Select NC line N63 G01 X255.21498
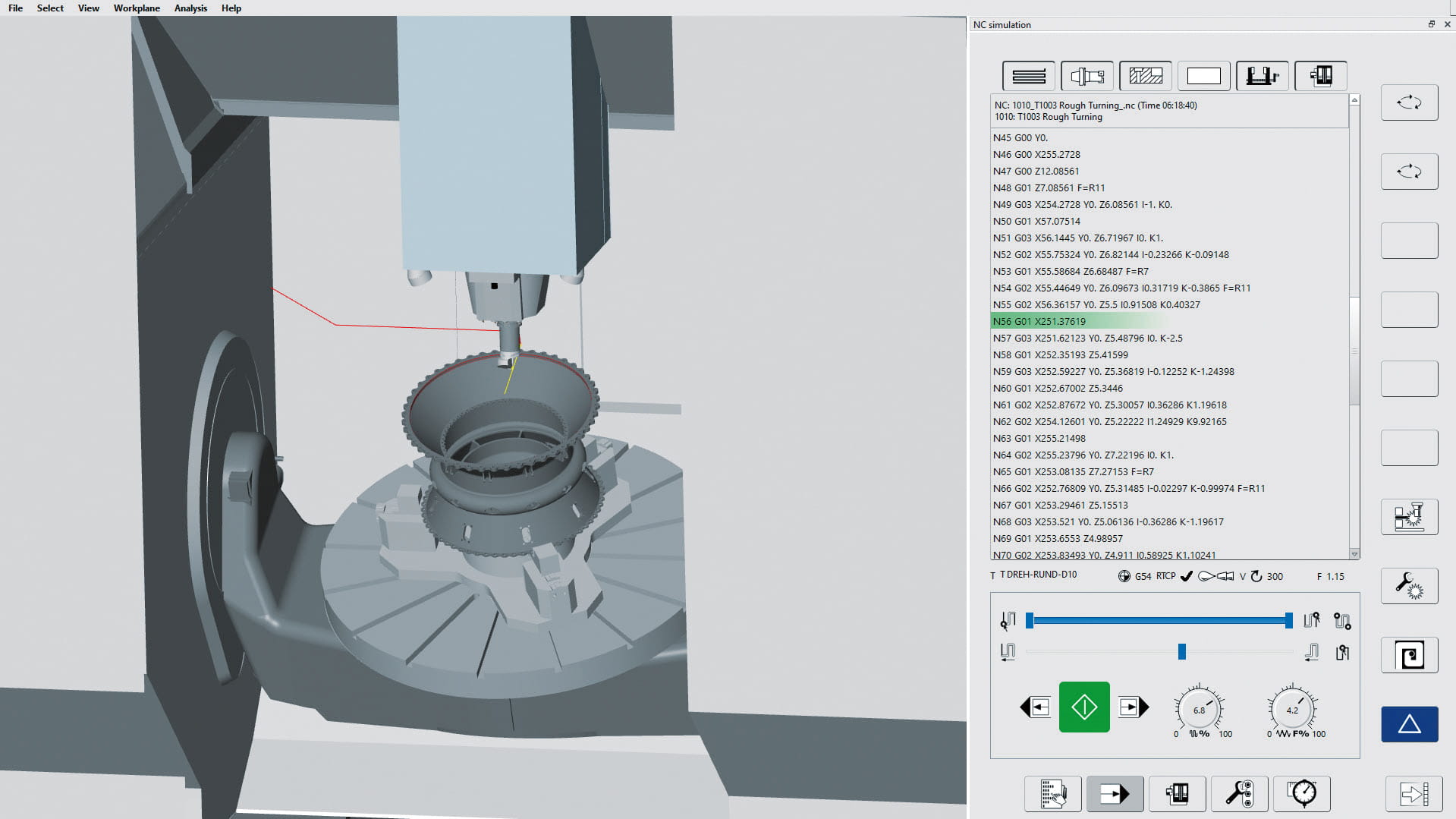 1169,438
